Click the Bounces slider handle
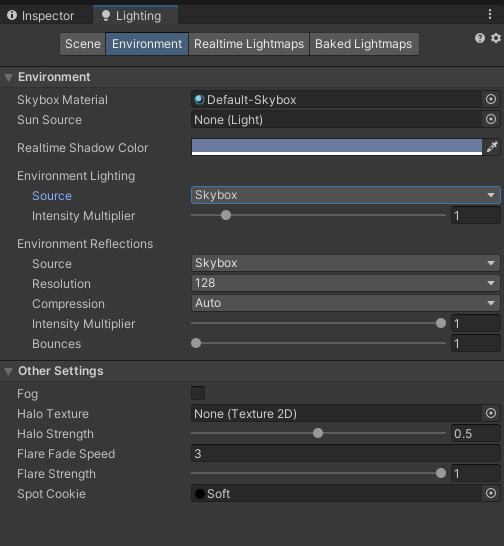The height and width of the screenshot is (546, 504). tap(196, 343)
